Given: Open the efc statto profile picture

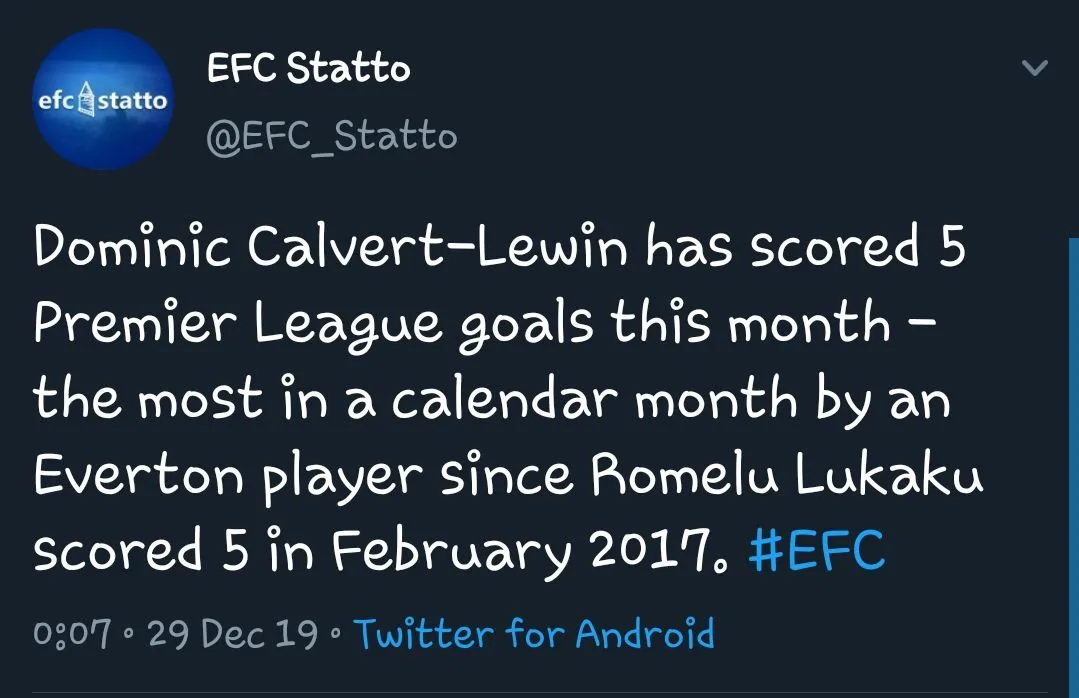Looking at the screenshot, I should pyautogui.click(x=102, y=101).
